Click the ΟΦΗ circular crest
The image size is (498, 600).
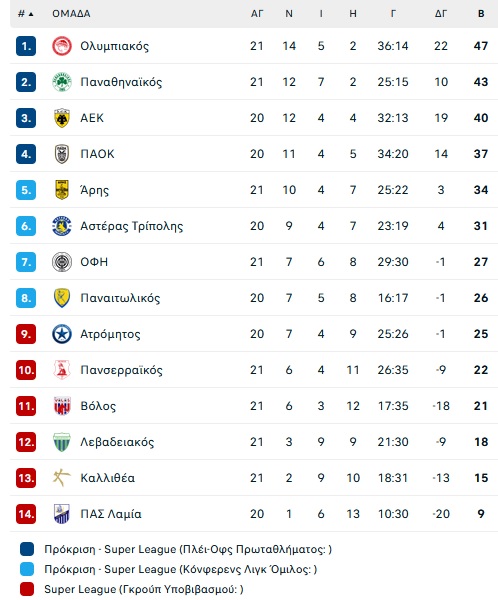click(62, 262)
